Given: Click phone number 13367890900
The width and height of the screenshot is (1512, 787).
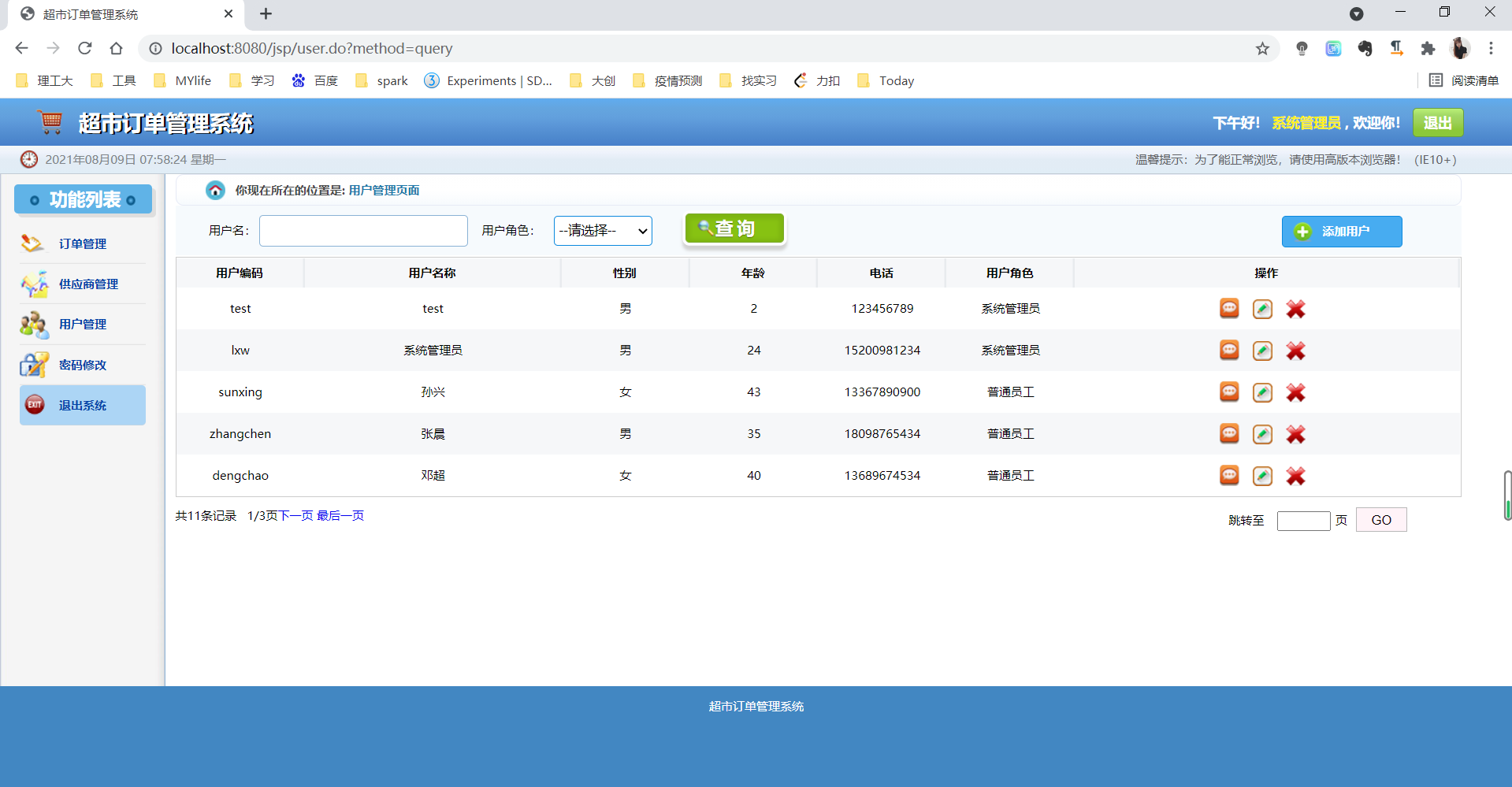Looking at the screenshot, I should (x=882, y=392).
